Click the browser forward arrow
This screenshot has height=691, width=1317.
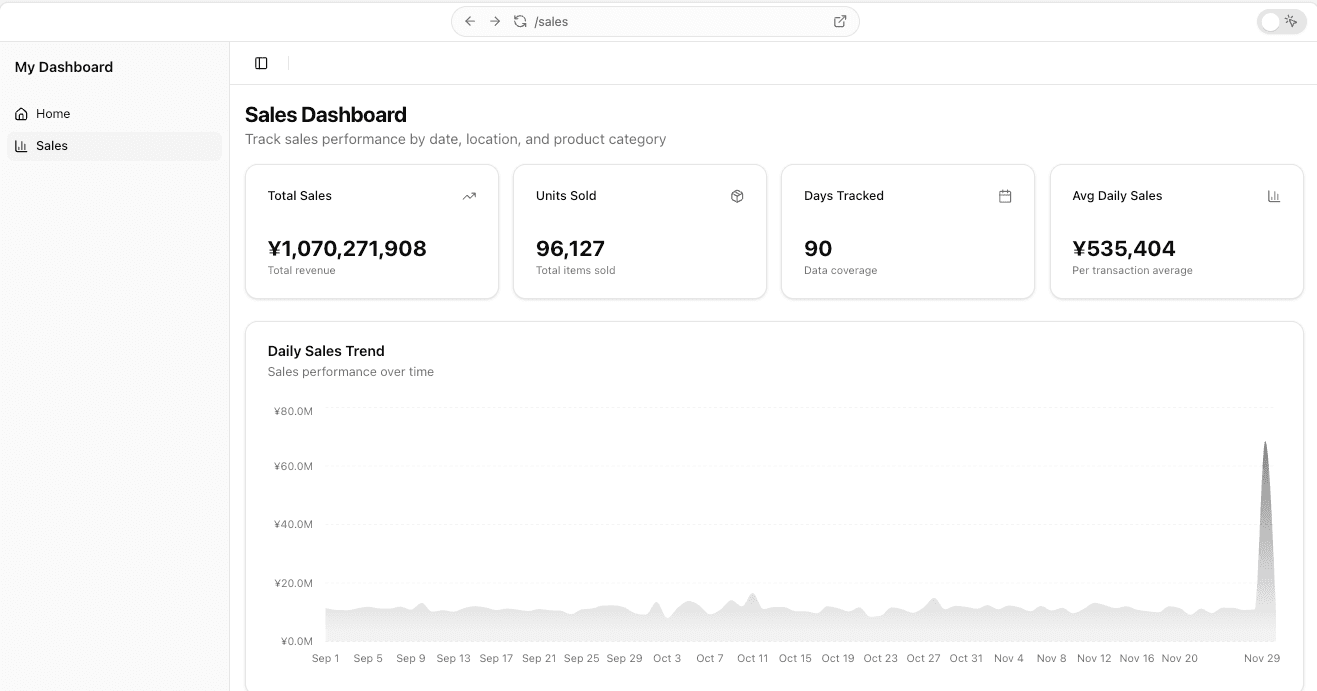pyautogui.click(x=494, y=20)
